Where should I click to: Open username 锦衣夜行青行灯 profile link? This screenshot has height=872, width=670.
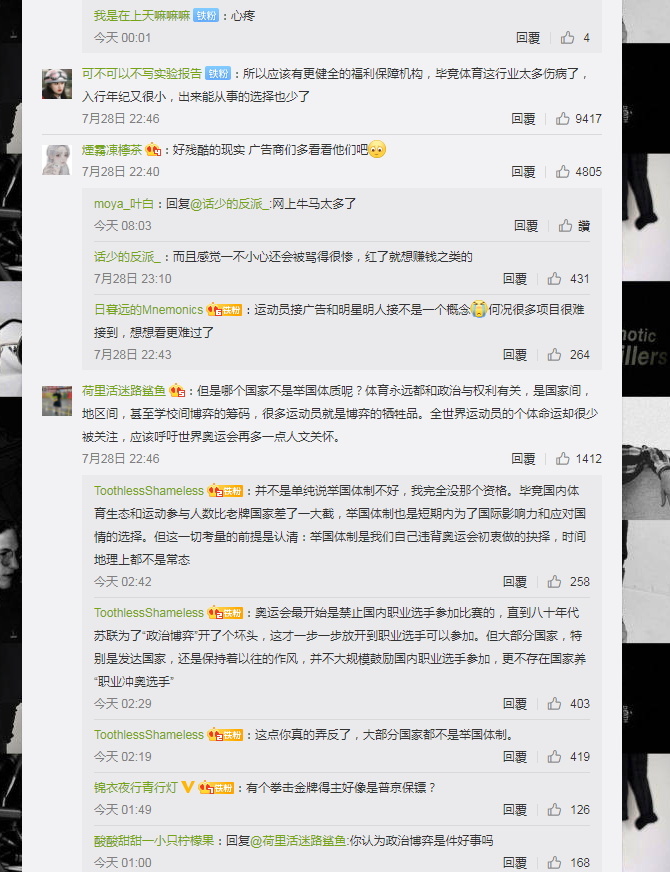point(136,787)
